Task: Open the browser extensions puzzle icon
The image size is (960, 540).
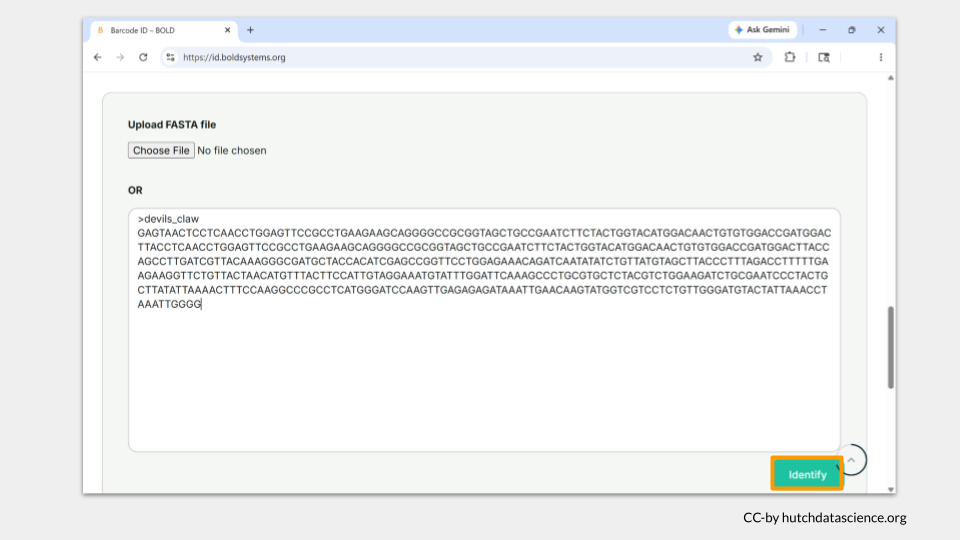Action: click(790, 57)
